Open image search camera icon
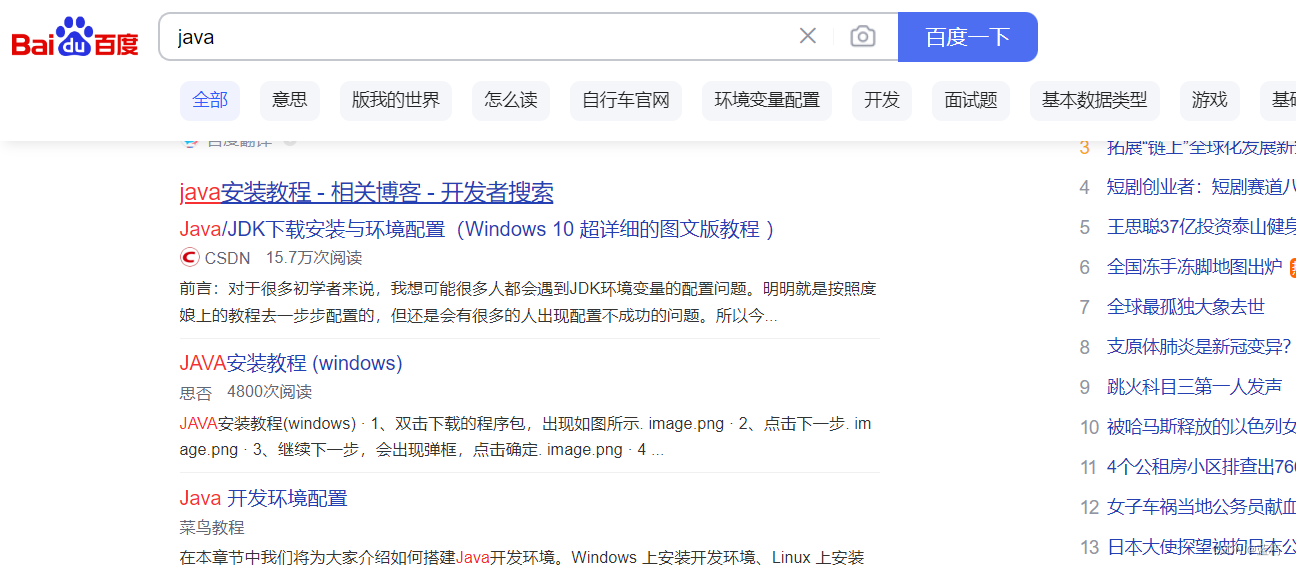1296x565 pixels. point(863,37)
